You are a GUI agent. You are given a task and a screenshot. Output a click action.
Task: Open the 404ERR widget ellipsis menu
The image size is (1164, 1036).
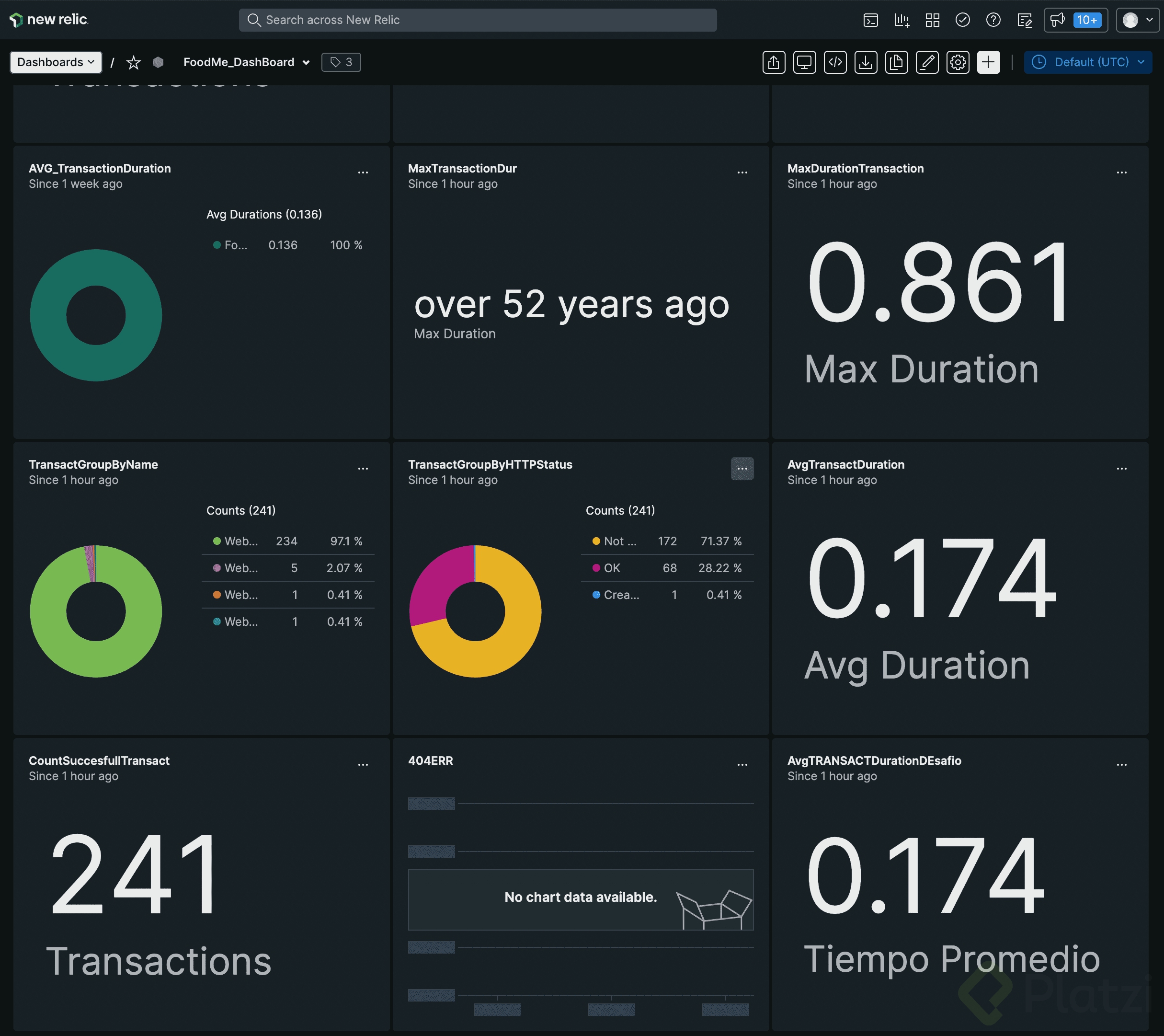click(x=742, y=765)
